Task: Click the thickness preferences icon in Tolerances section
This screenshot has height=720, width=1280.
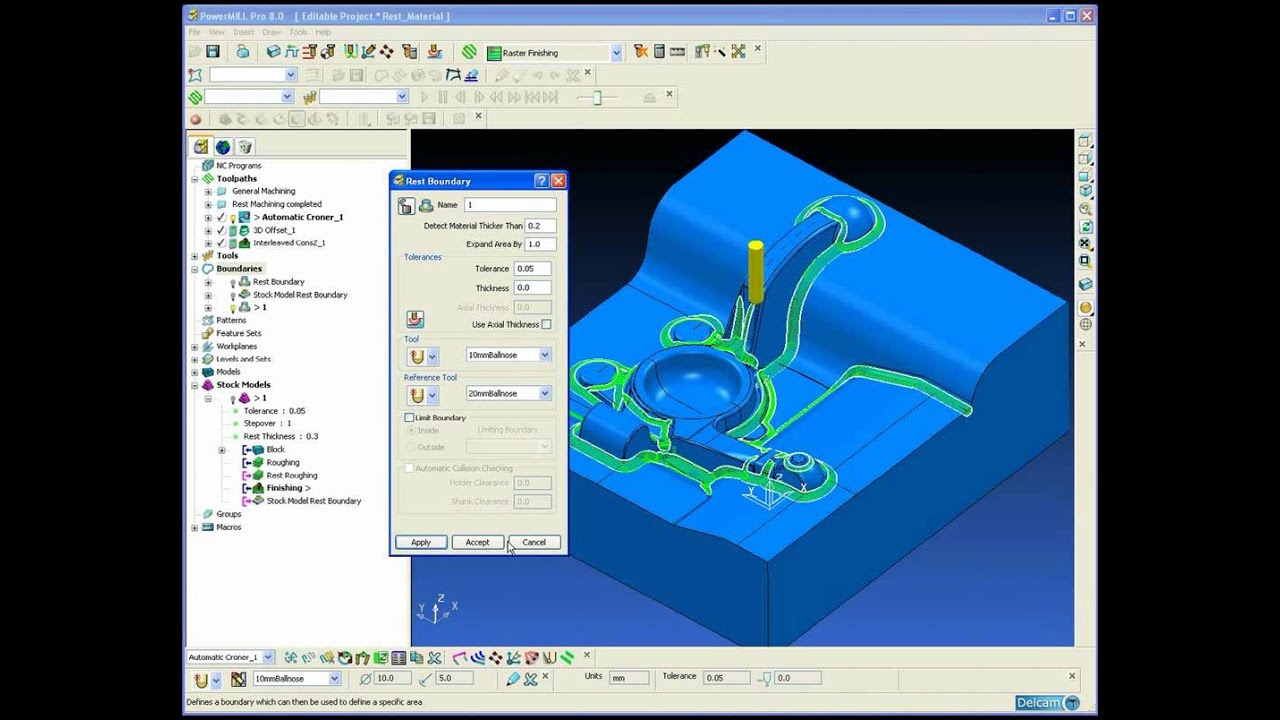Action: point(415,319)
